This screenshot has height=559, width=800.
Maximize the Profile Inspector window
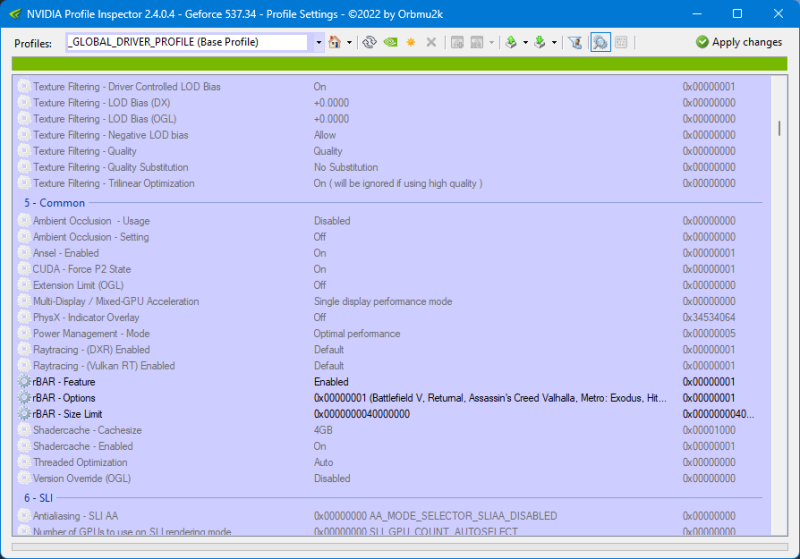coord(737,14)
